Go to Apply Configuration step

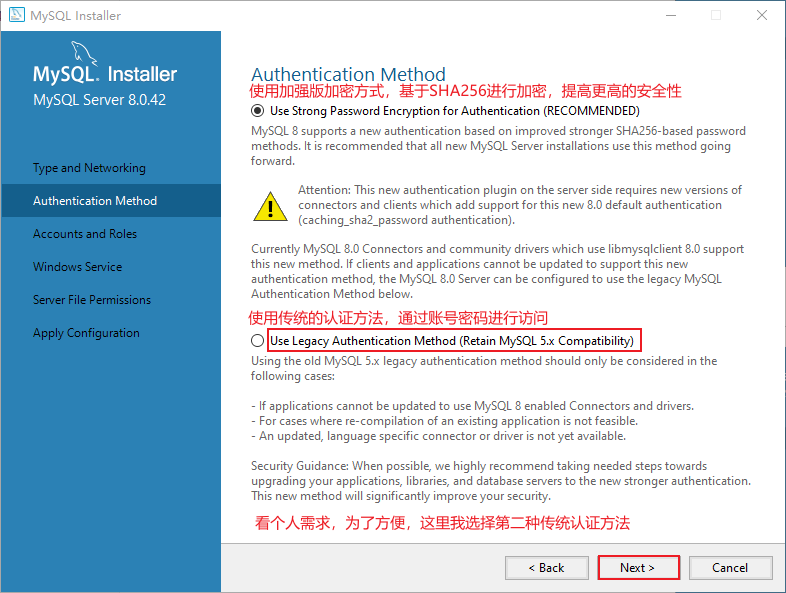click(x=86, y=333)
